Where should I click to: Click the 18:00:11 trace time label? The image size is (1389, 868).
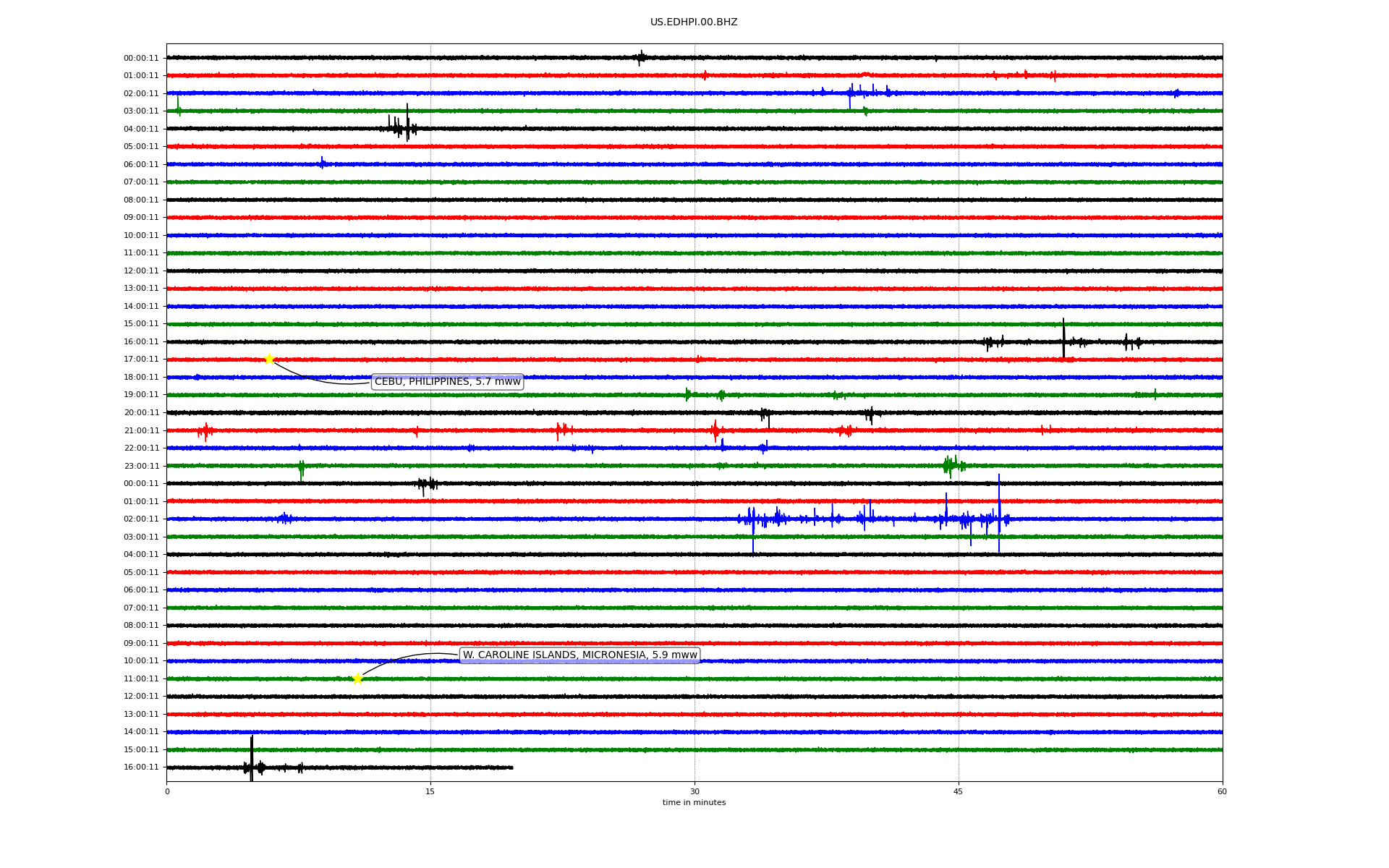tap(141, 378)
